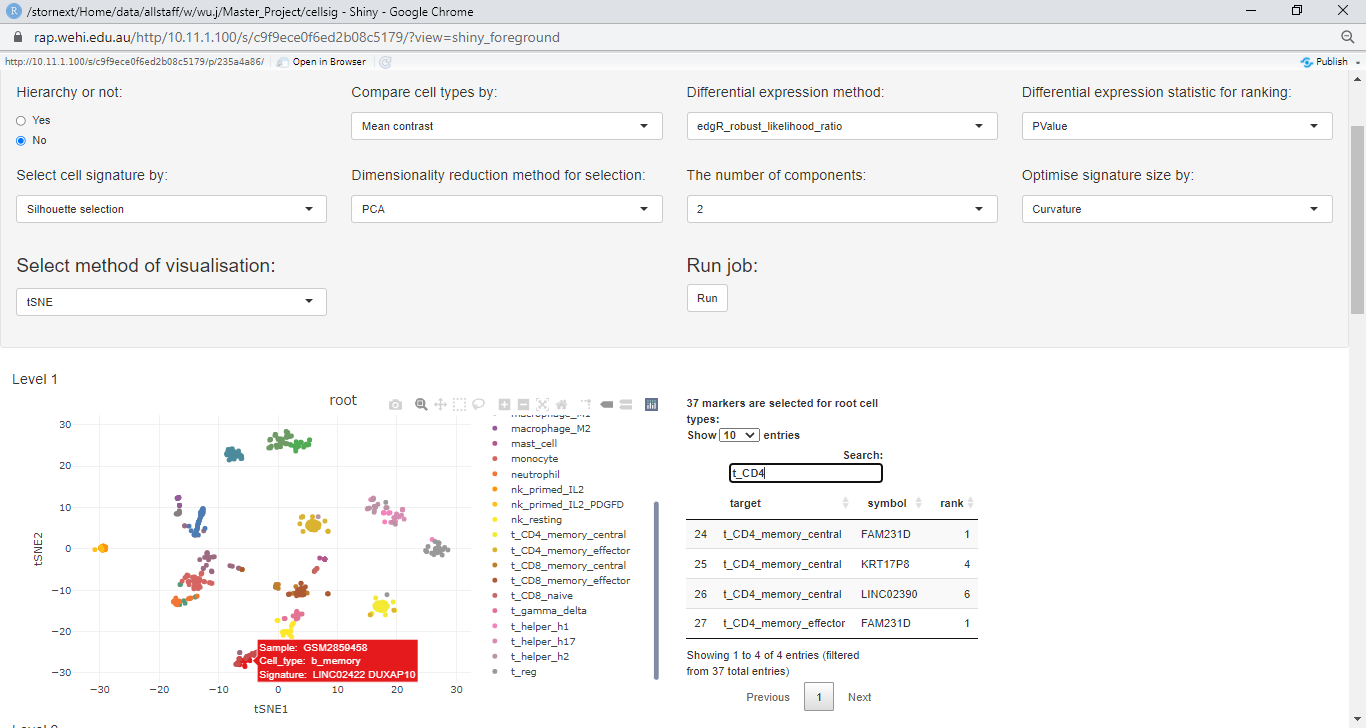Reset plot axes with the home icon
The height and width of the screenshot is (728, 1366).
562,404
